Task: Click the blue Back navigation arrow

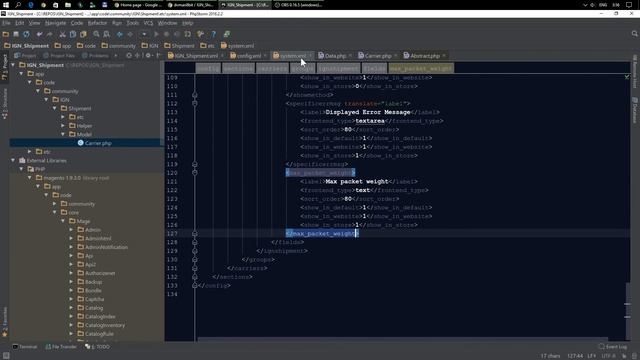Action: click(120, 34)
